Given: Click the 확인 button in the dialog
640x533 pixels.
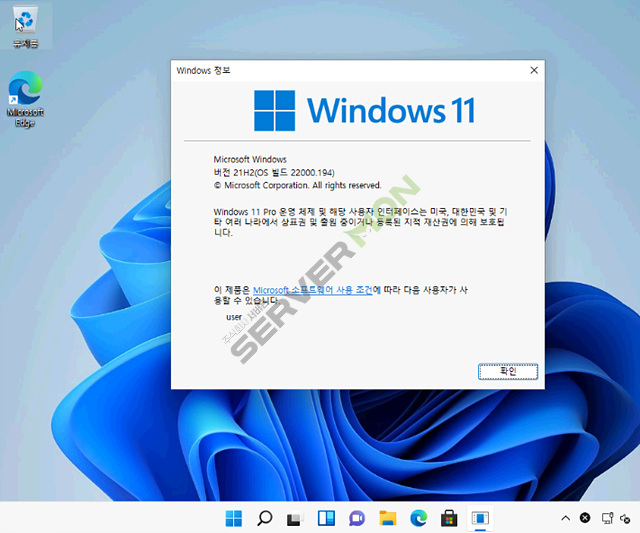Looking at the screenshot, I should (x=508, y=371).
